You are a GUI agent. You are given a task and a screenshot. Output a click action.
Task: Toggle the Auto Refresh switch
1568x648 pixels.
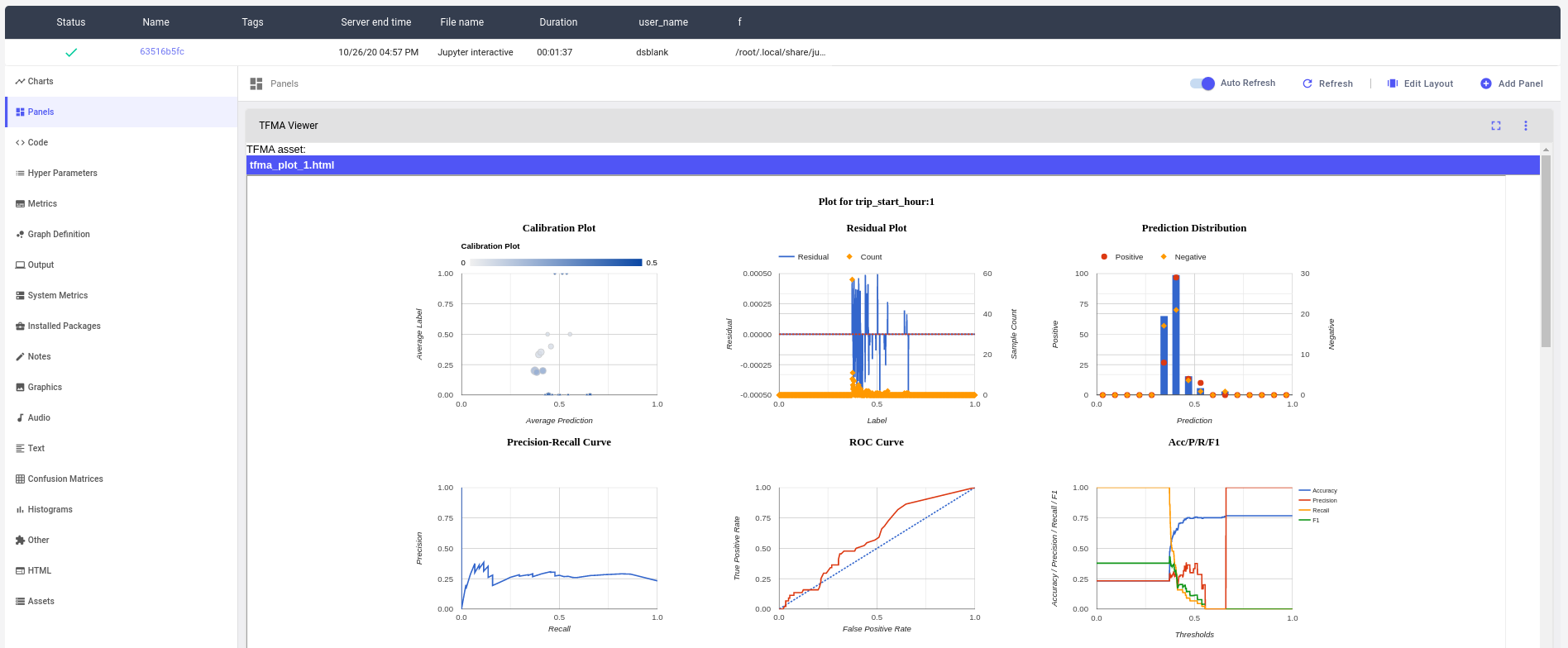pyautogui.click(x=1202, y=83)
